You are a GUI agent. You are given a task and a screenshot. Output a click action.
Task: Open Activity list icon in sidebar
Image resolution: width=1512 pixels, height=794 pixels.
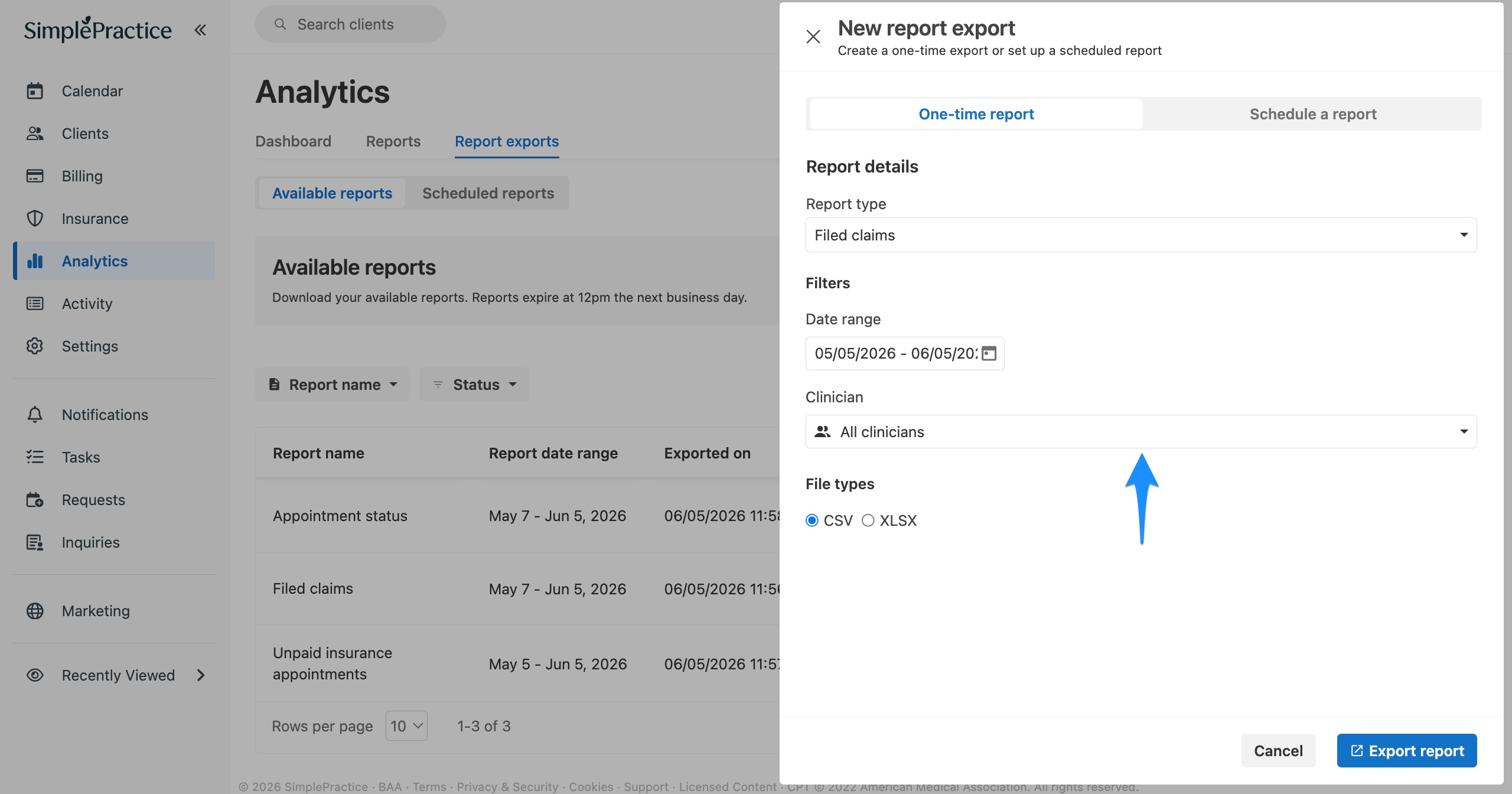point(35,304)
